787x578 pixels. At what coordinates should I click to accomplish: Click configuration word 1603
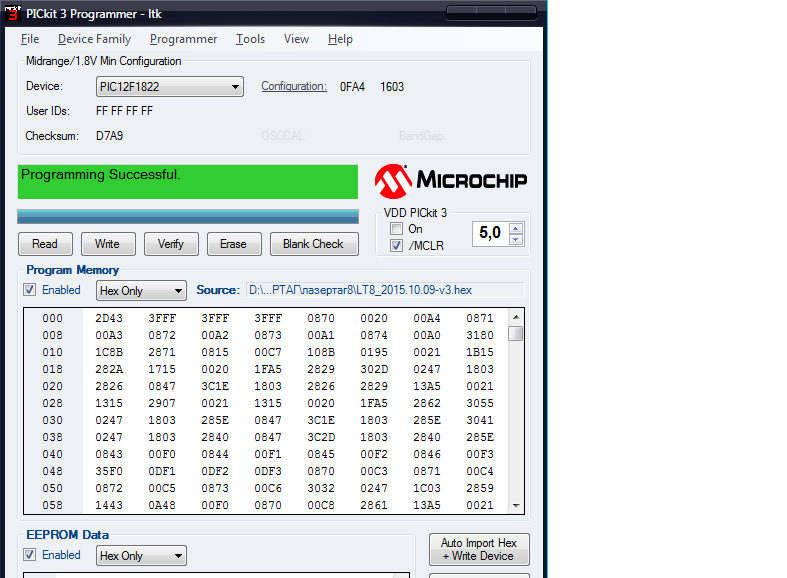[392, 87]
